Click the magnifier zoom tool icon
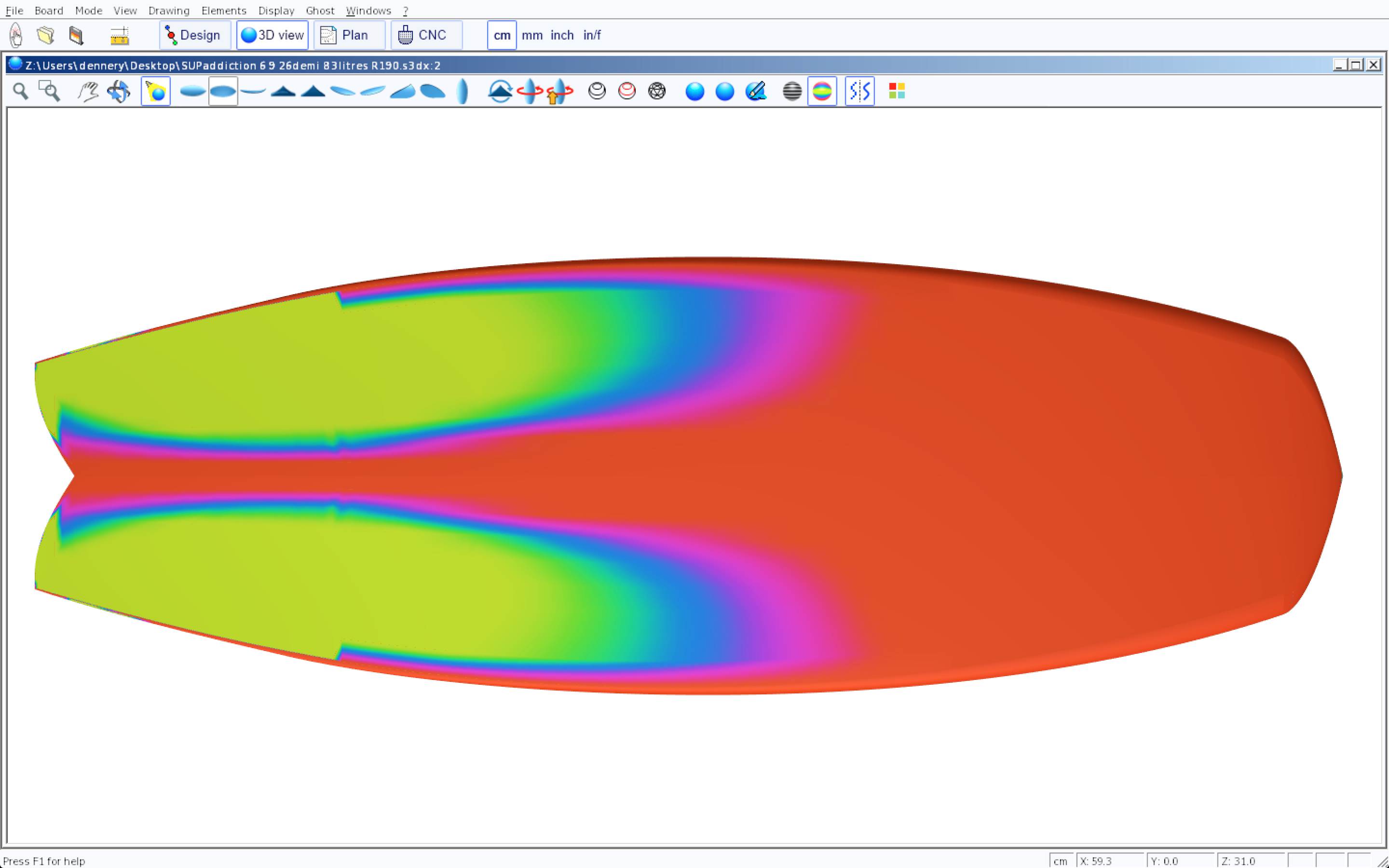The image size is (1389, 868). tap(21, 91)
